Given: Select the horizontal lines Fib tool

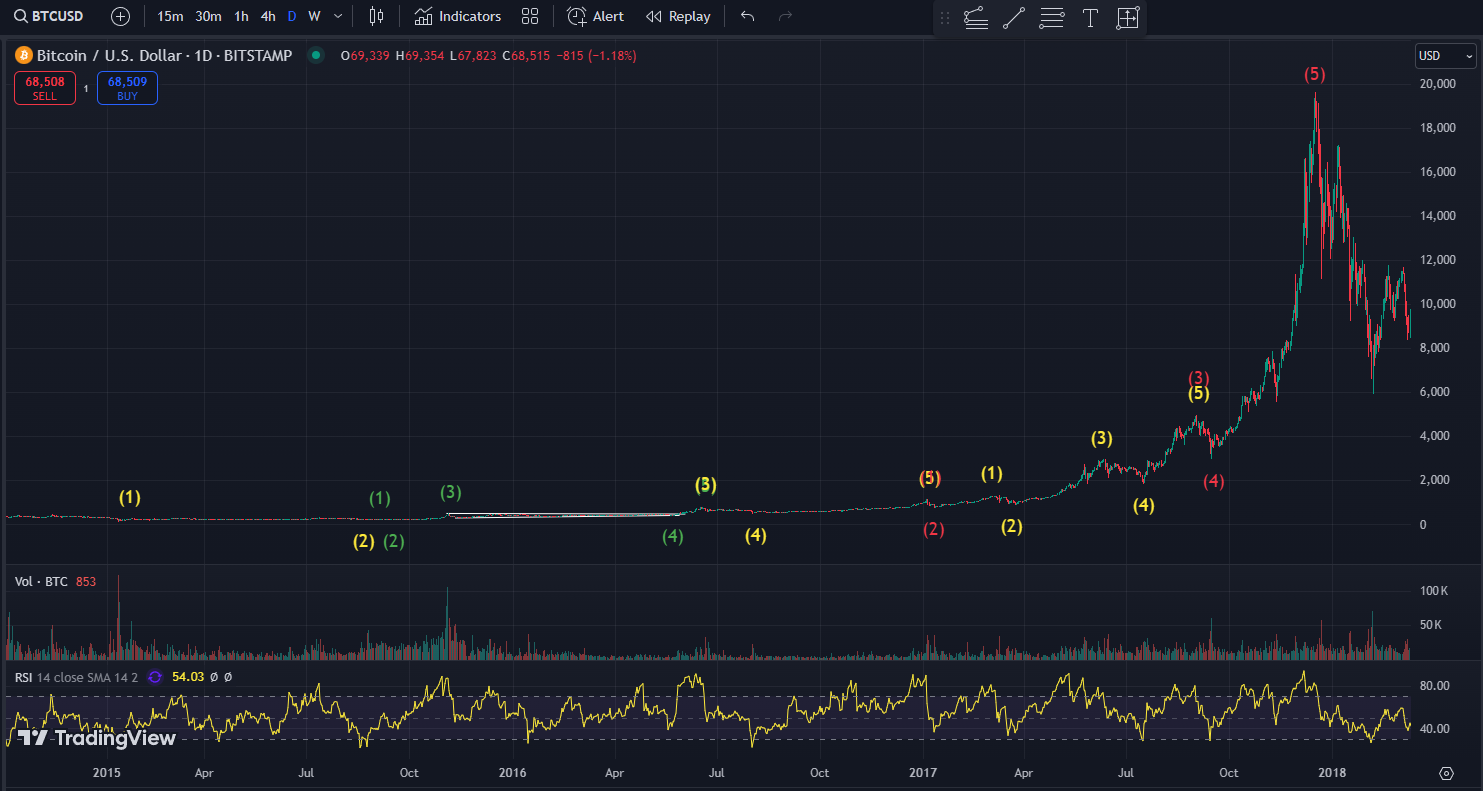Looking at the screenshot, I should (x=1052, y=18).
